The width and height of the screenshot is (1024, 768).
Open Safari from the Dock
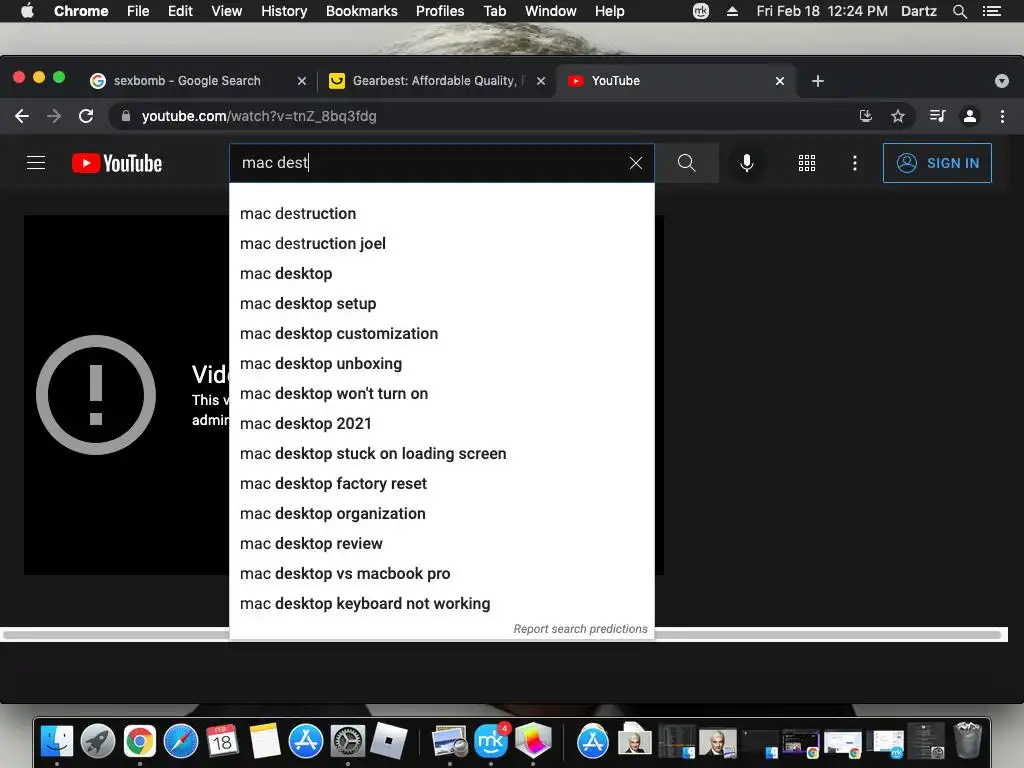(181, 741)
